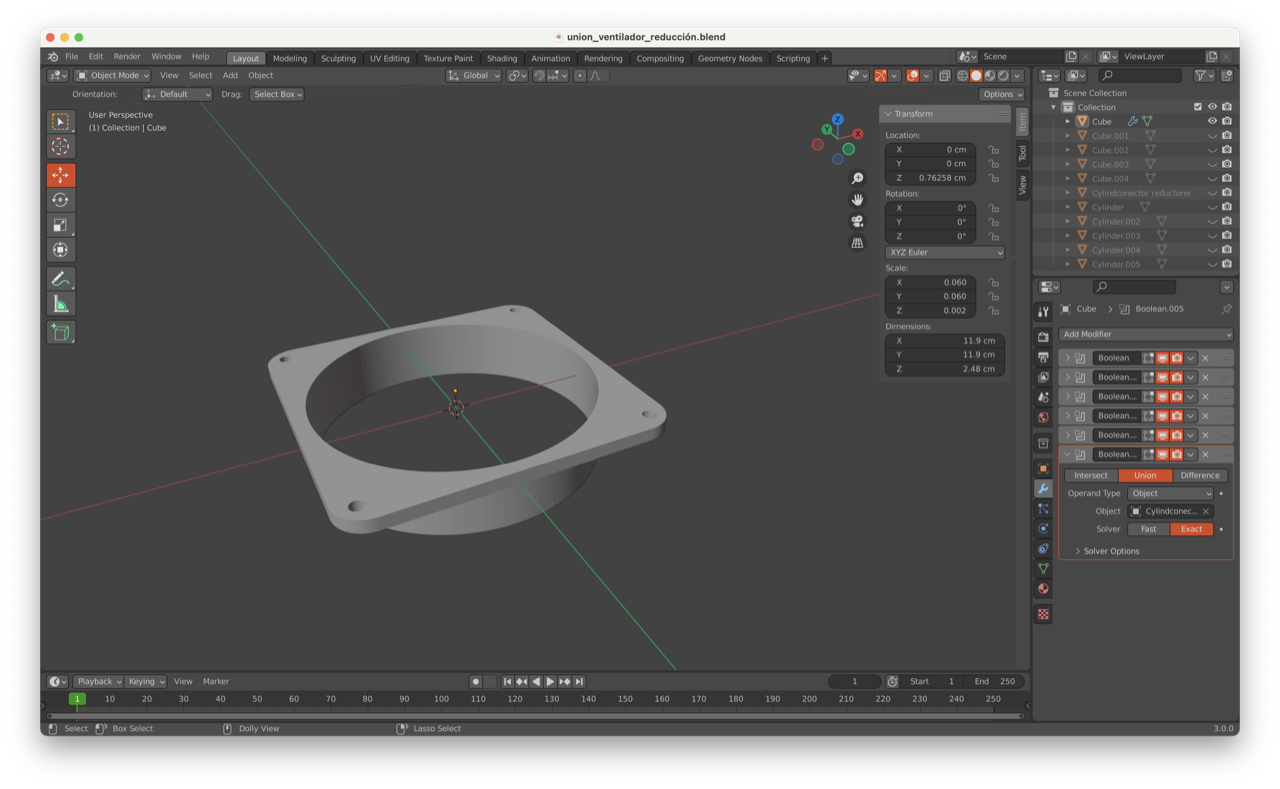Viewport: 1280px width, 789px height.
Task: Activate the Measure ruler tool
Action: pyautogui.click(x=60, y=304)
